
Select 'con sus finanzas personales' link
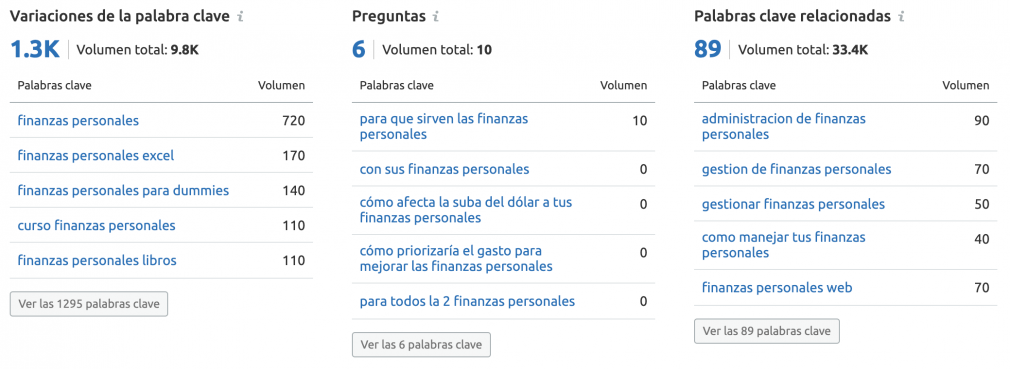pyautogui.click(x=444, y=169)
